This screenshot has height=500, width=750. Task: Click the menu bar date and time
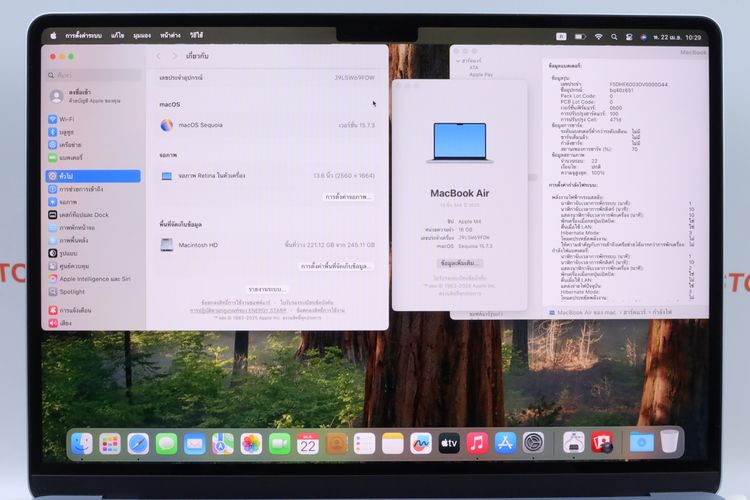tap(677, 37)
